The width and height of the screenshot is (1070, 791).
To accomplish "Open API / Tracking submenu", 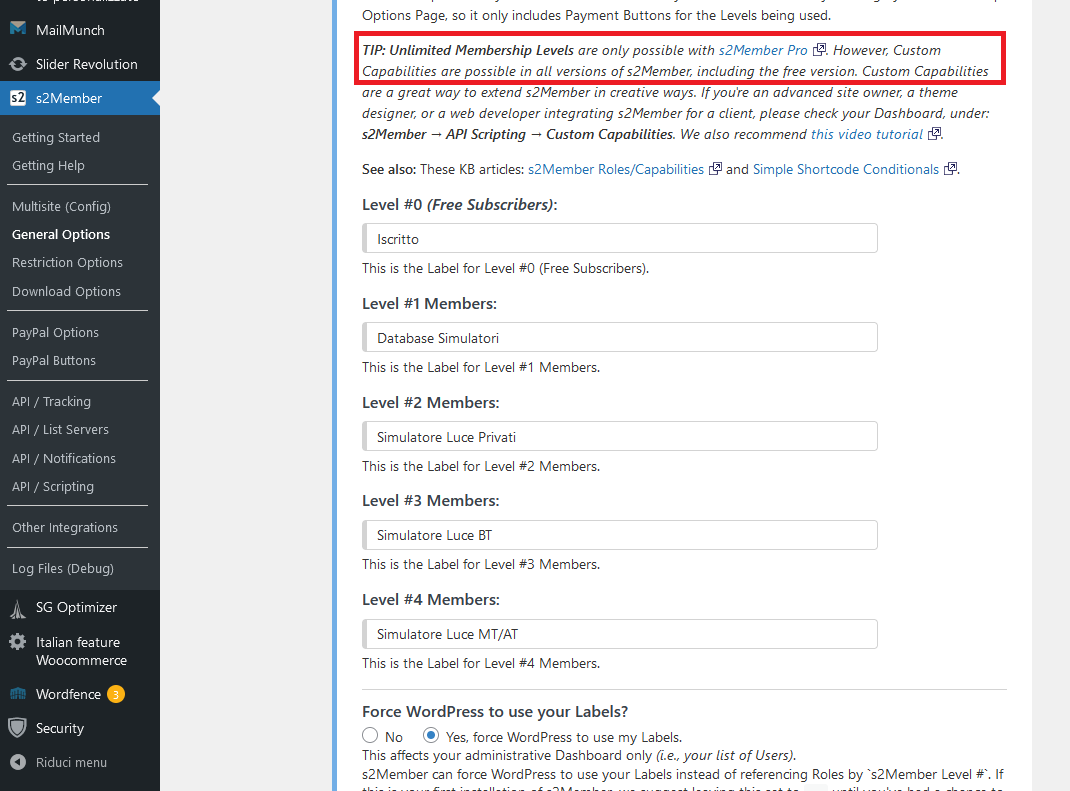I will [x=51, y=401].
